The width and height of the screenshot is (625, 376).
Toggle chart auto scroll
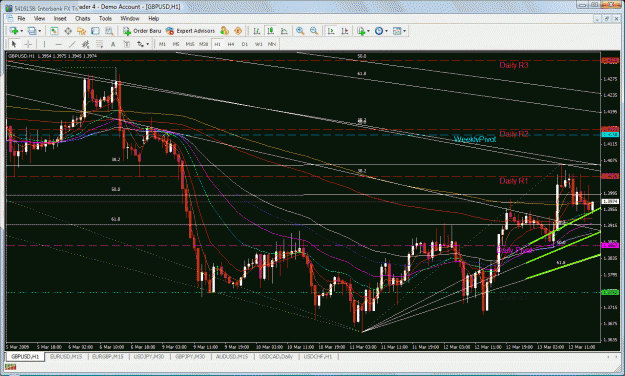pyautogui.click(x=331, y=31)
